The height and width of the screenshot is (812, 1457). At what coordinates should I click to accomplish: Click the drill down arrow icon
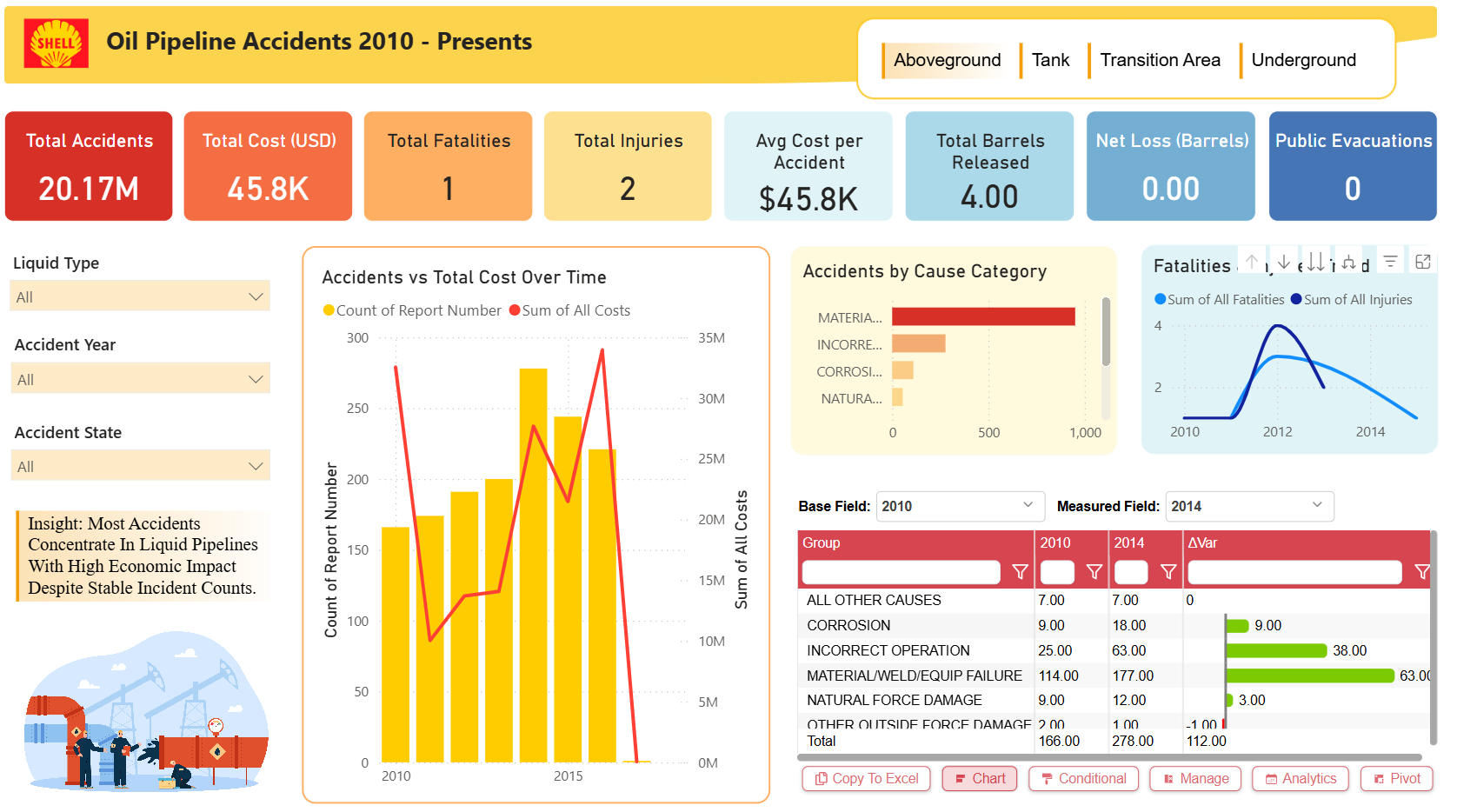(1284, 261)
